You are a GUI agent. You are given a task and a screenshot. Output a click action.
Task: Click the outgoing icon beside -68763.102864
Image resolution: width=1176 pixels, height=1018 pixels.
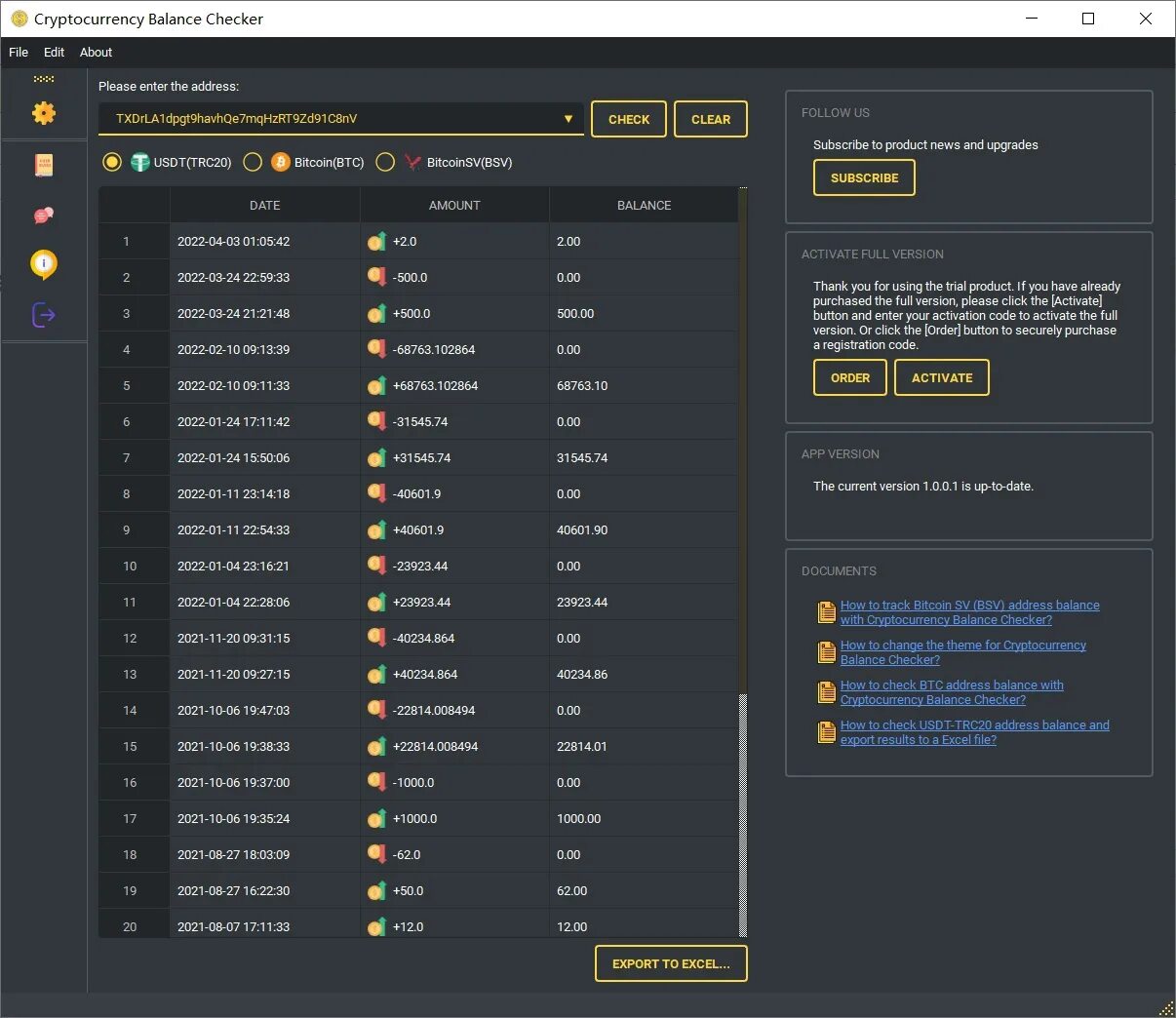click(x=376, y=349)
